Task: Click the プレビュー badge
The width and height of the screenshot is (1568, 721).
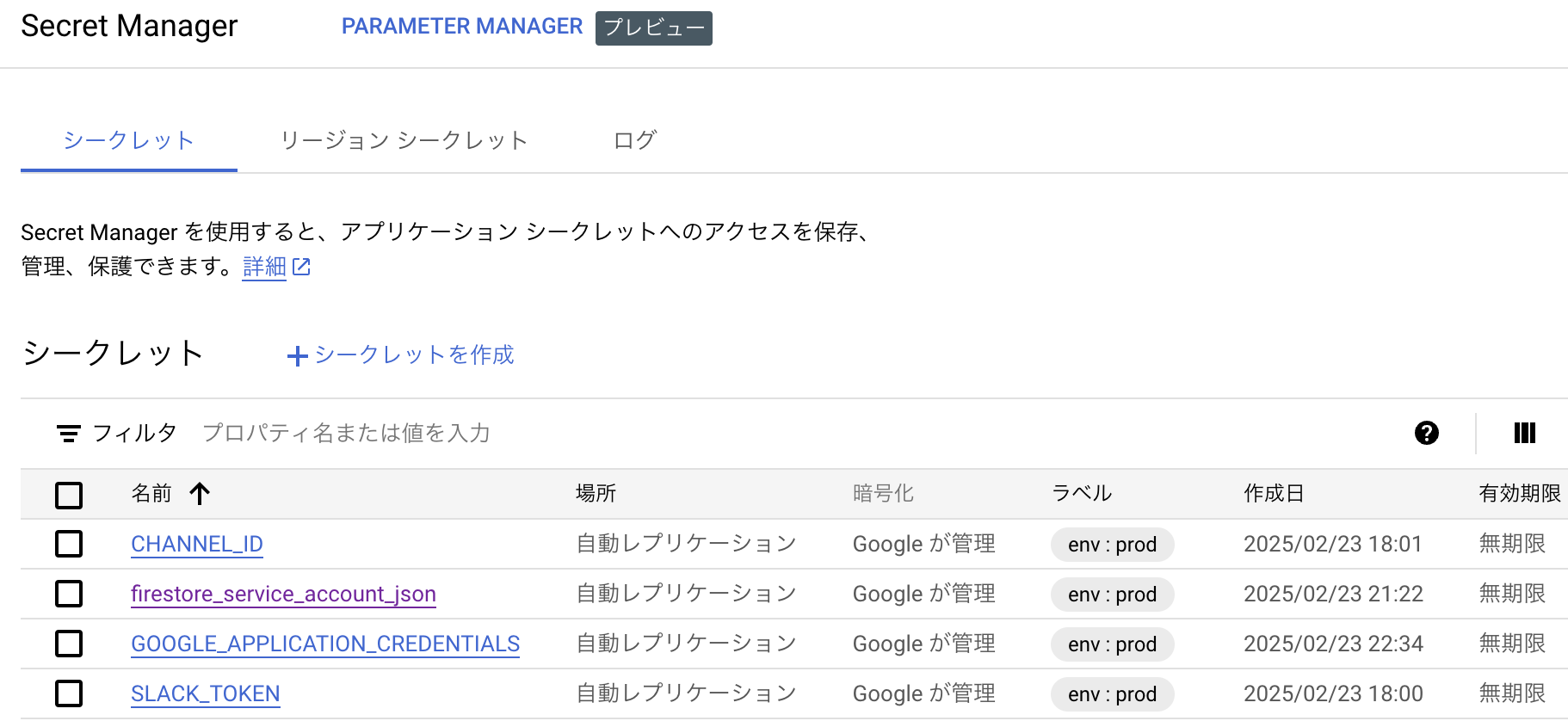Action: tap(654, 28)
